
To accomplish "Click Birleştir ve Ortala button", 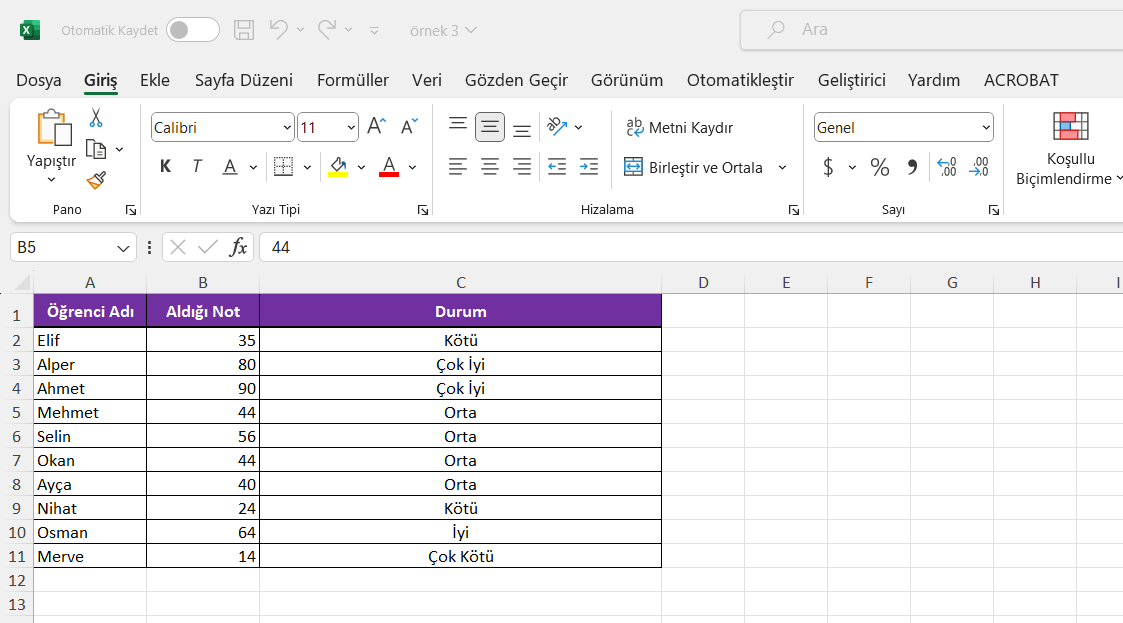I will pos(693,168).
